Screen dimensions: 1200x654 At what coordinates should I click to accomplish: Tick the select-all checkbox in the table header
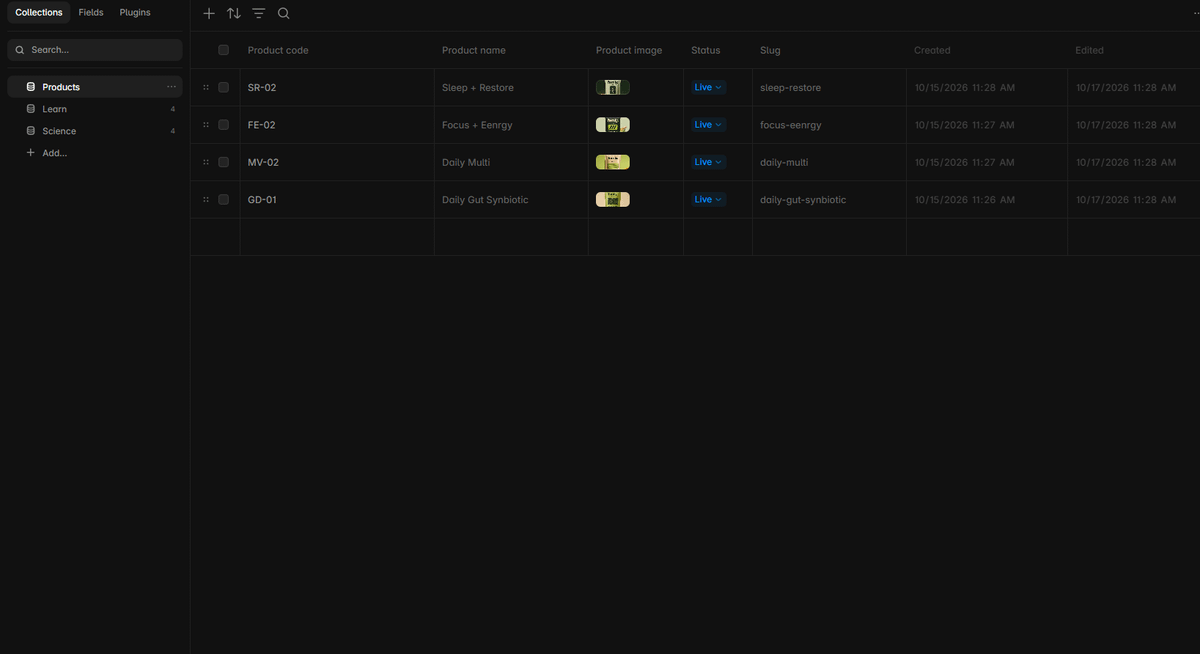coord(224,50)
